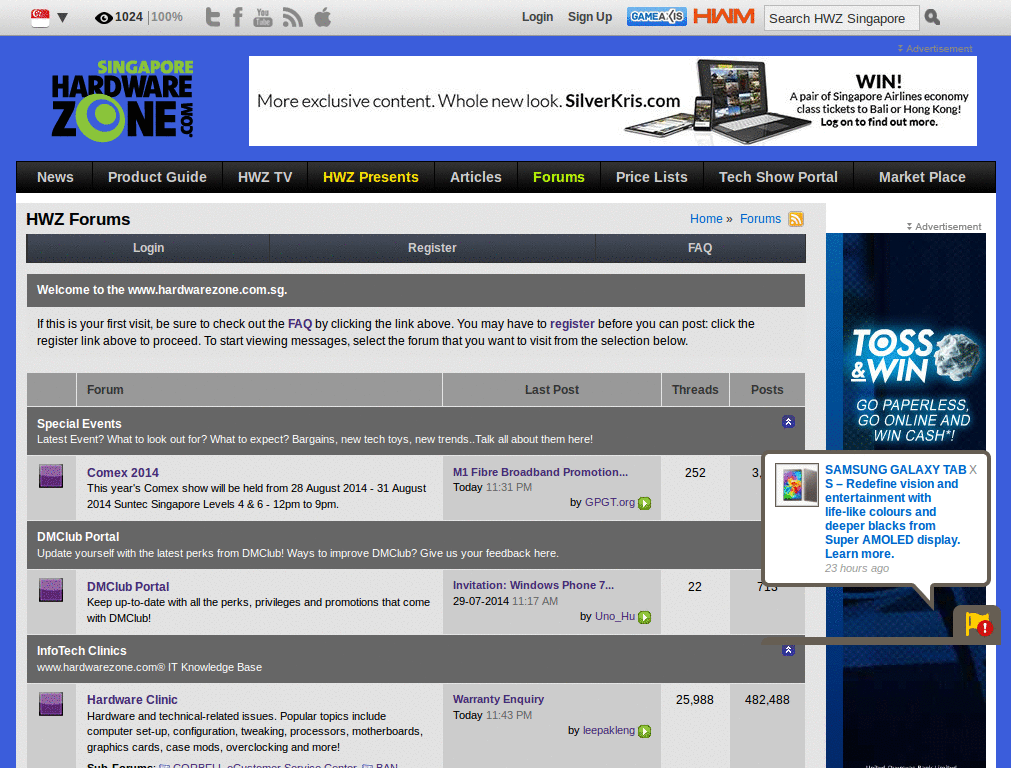The height and width of the screenshot is (768, 1024).
Task: Open the Tech Show Portal menu
Action: 778,177
